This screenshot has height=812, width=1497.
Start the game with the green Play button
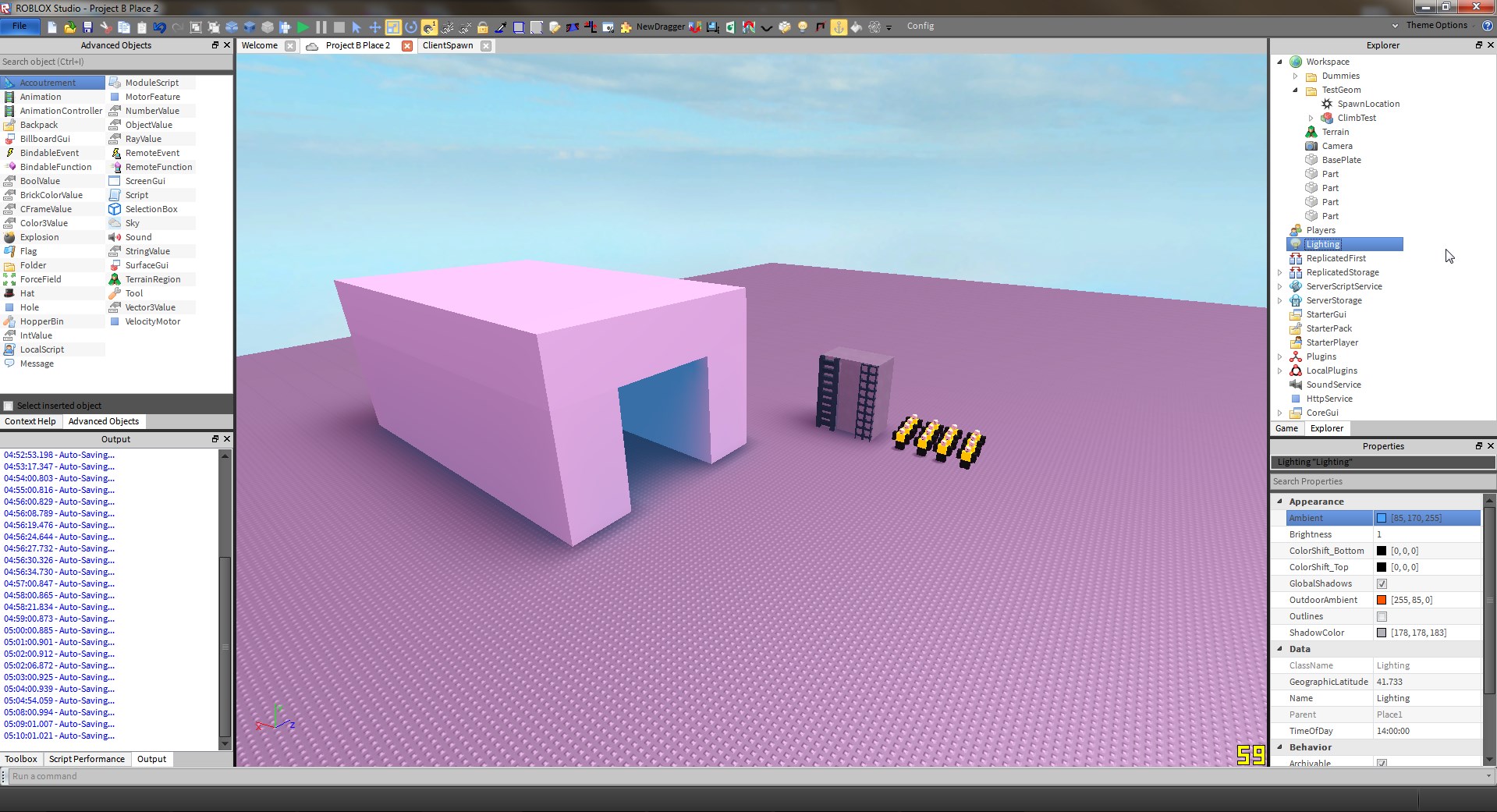coord(303,27)
